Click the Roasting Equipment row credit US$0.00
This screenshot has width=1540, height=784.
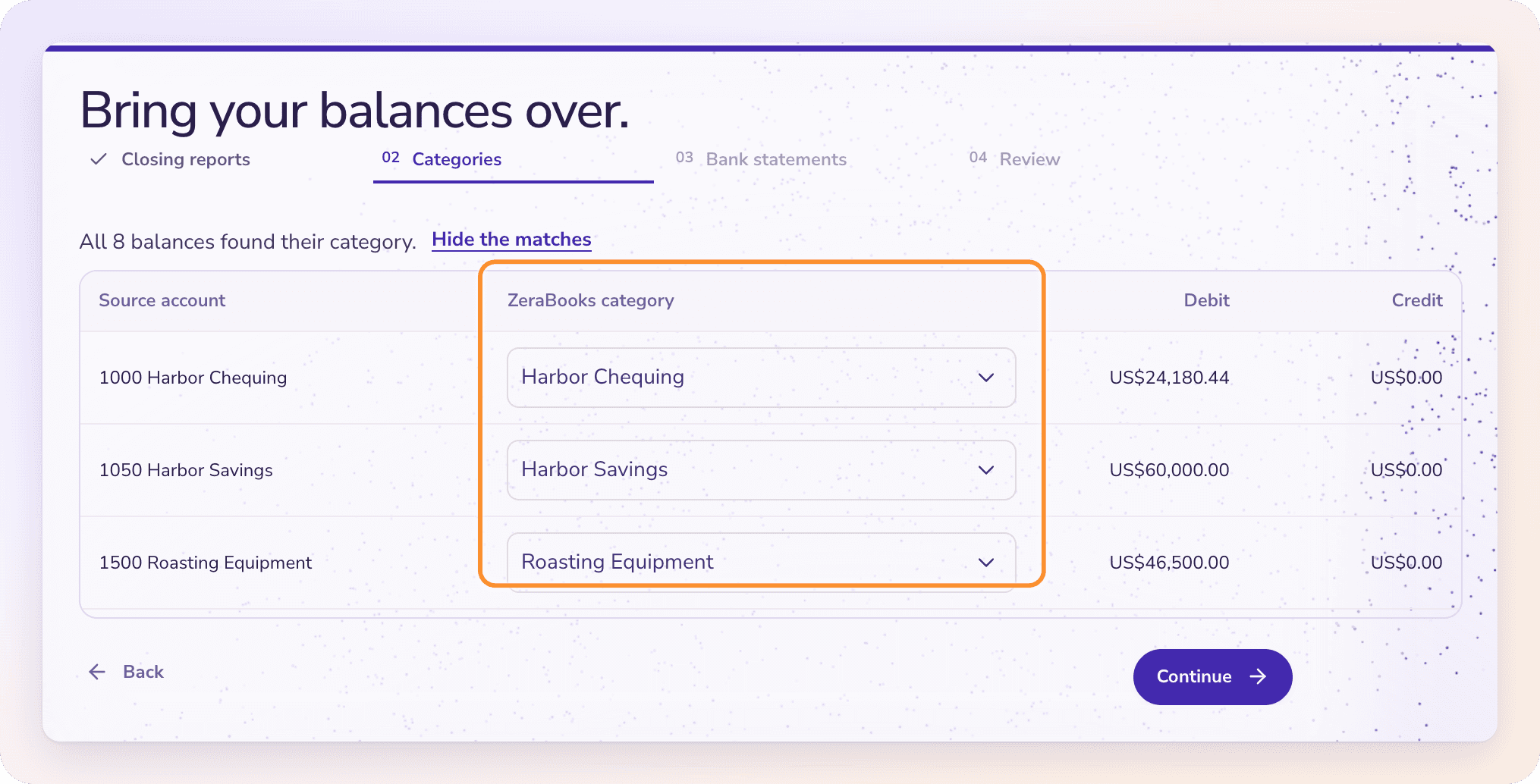(1406, 563)
